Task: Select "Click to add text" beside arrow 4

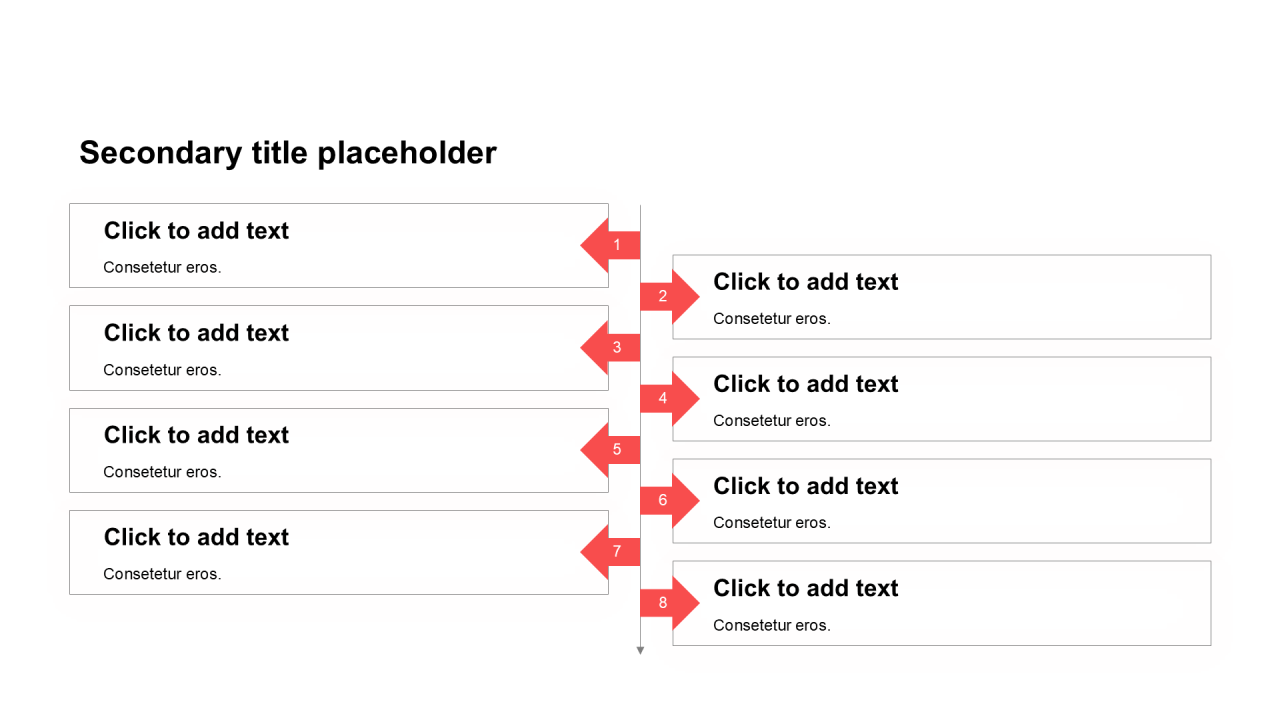Action: click(805, 384)
